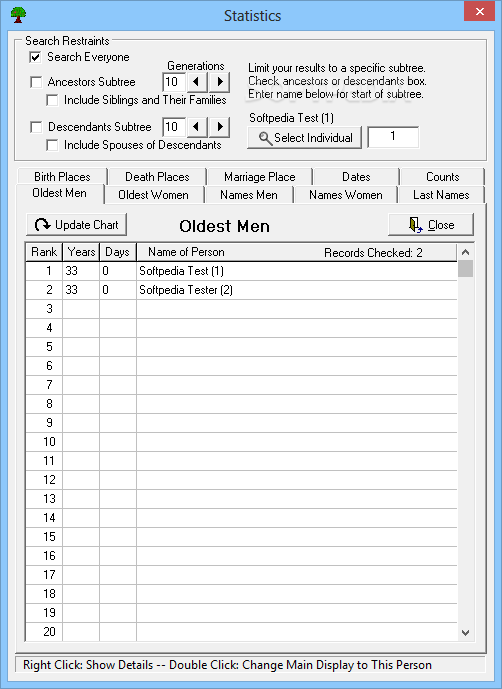Uncheck the Search Everyone checkbox

pos(36,57)
